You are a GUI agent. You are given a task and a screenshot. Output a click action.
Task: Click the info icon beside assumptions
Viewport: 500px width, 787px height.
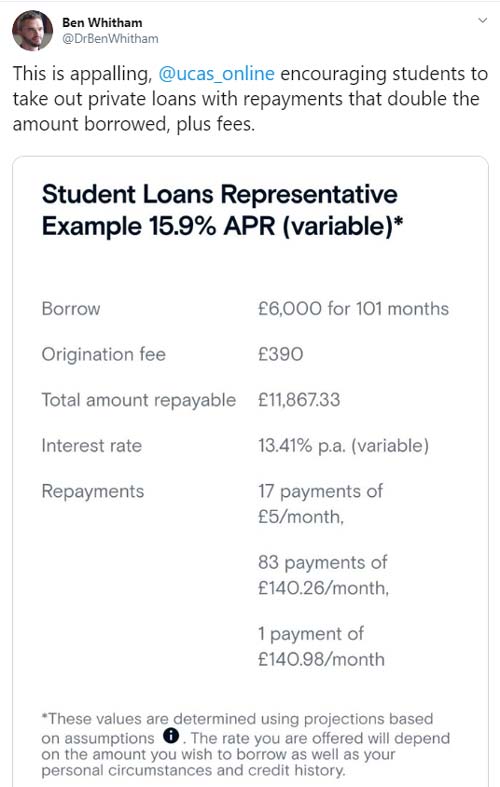coord(171,736)
